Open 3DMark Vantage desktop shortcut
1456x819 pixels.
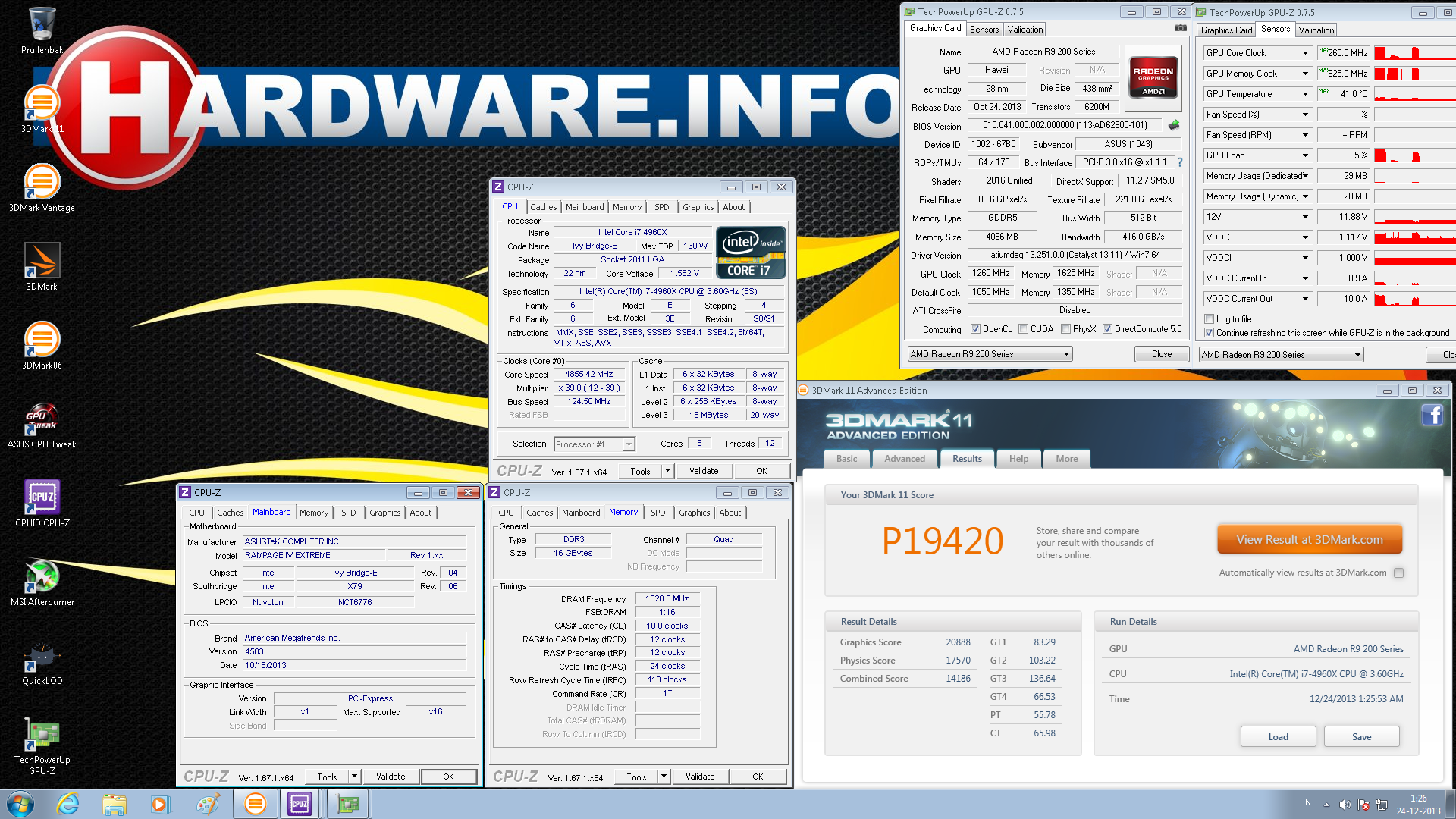(x=42, y=188)
